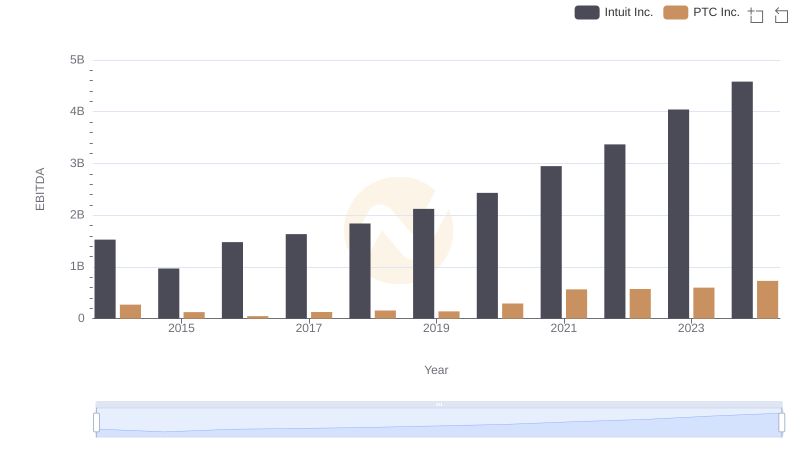Select the Intuit Inc. bar for 2018
The width and height of the screenshot is (800, 461).
(x=360, y=271)
